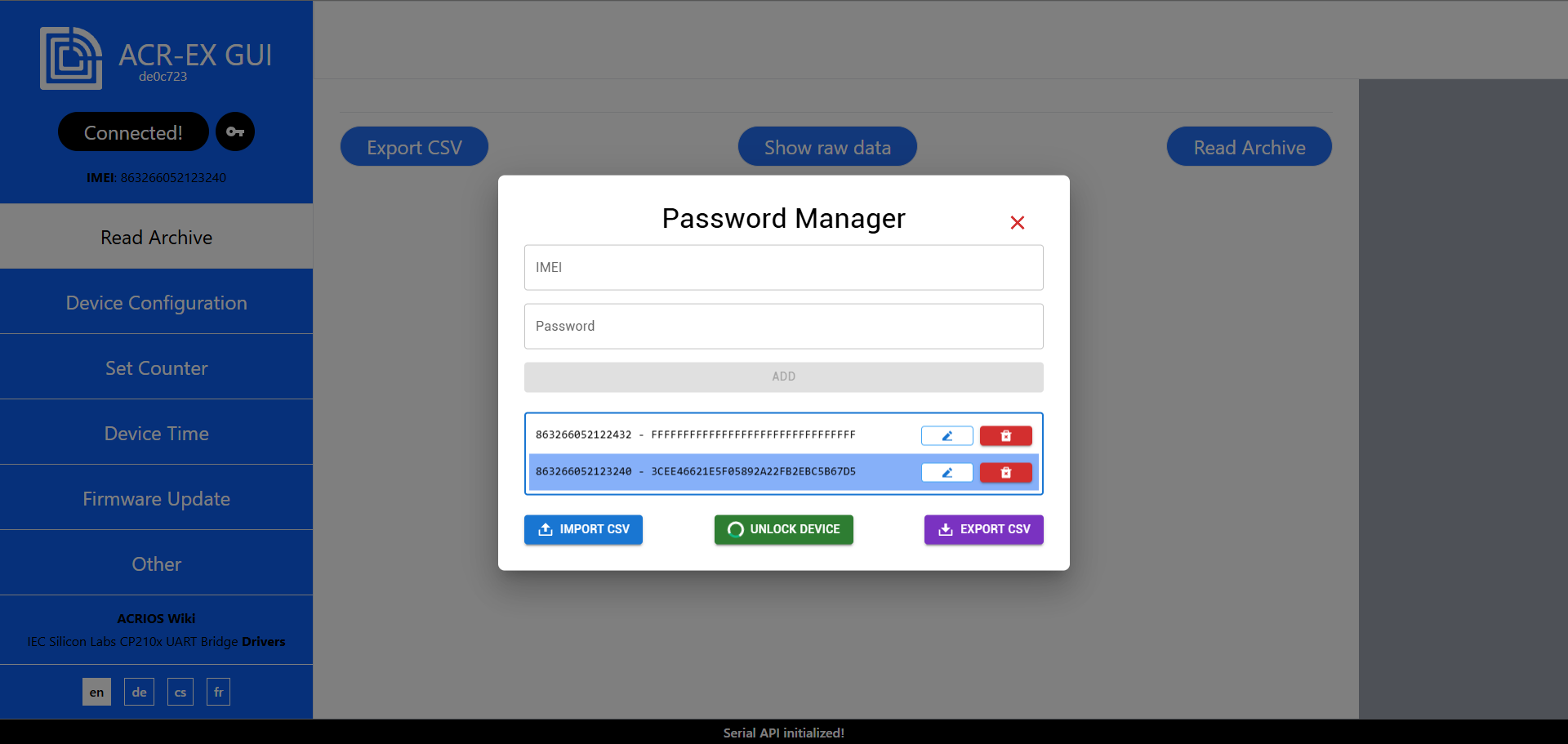Click the Show raw data button
Image resolution: width=1568 pixels, height=744 pixels.
[827, 147]
